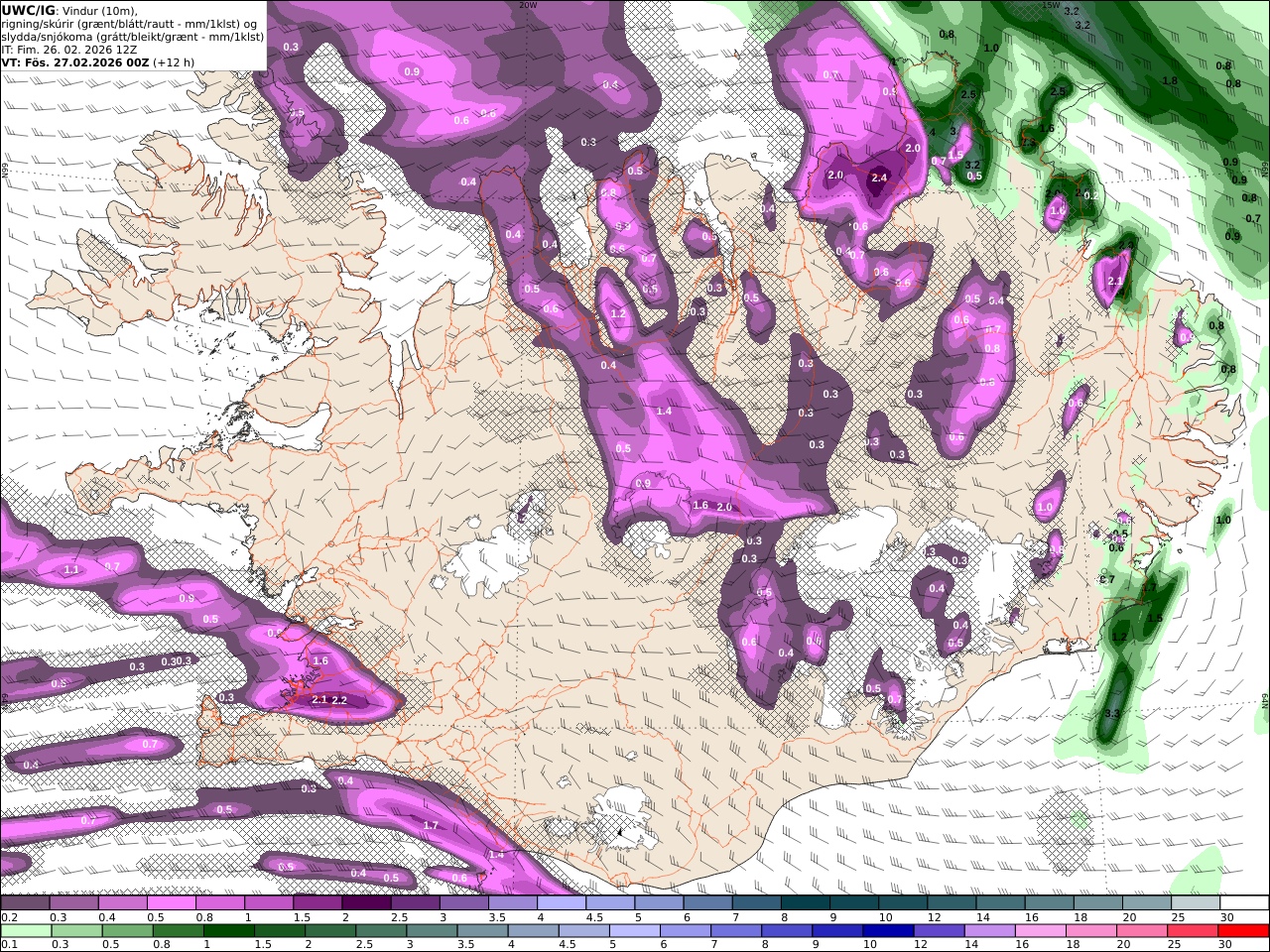Viewport: 1270px width, 952px height.
Task: Click the white end swatch on snow scale
Action: (1244, 903)
